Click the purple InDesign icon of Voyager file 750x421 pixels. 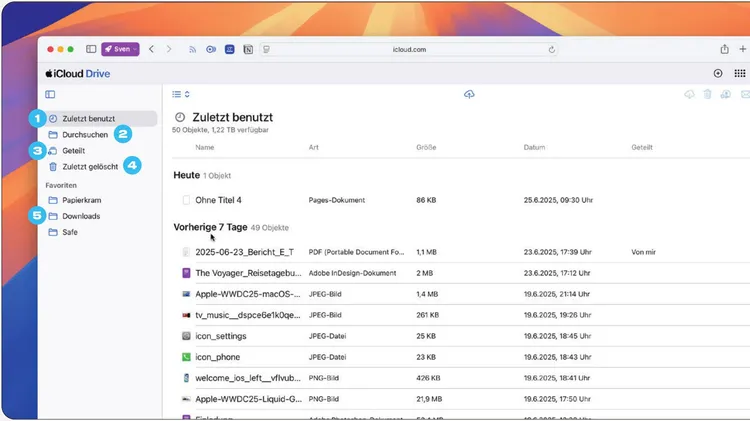pyautogui.click(x=186, y=273)
